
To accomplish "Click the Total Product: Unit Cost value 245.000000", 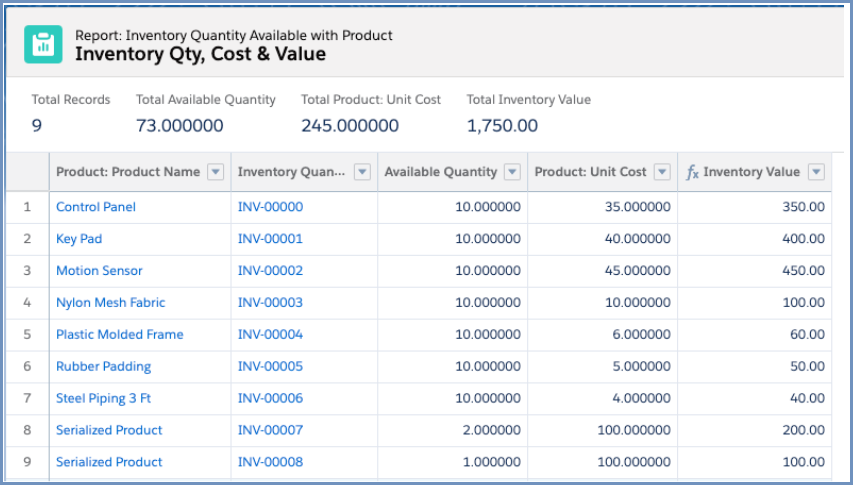I will point(350,126).
